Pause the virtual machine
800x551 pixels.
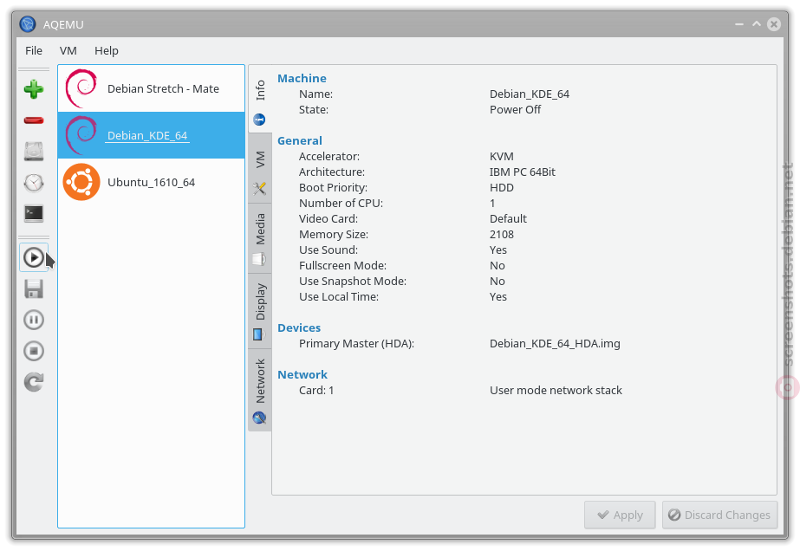coord(34,320)
